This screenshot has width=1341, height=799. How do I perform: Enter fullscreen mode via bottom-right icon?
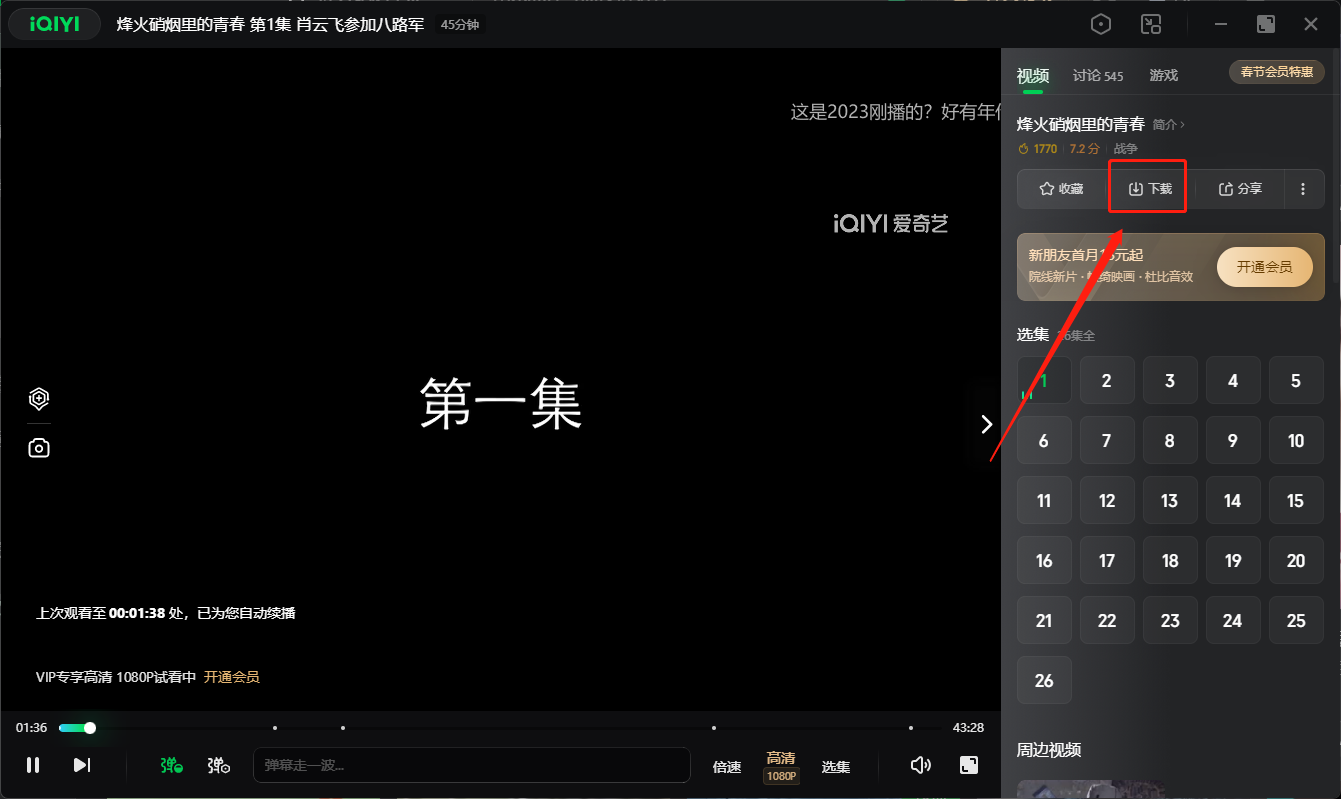pyautogui.click(x=968, y=765)
